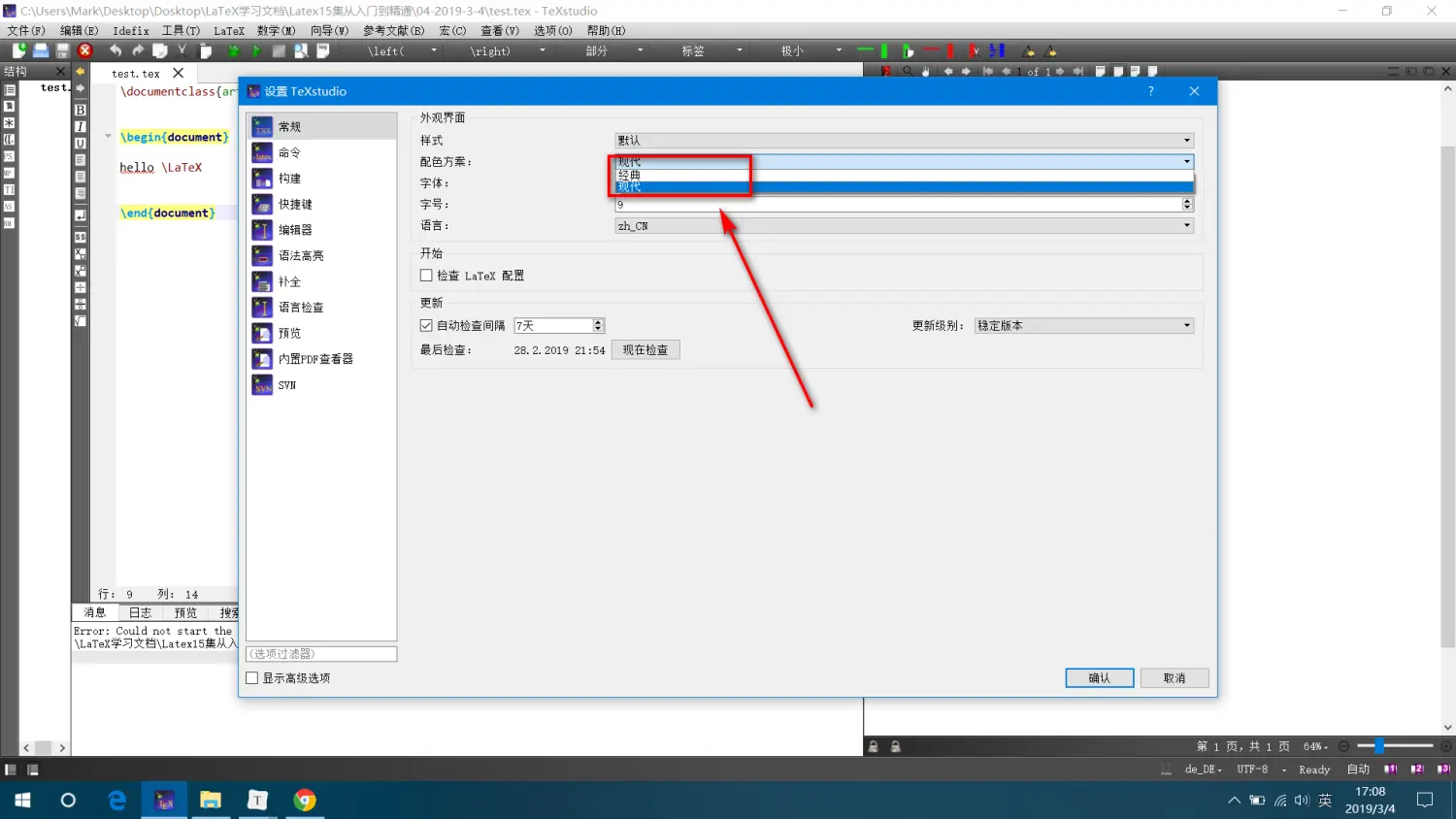Insert math mode with the $$ icon
Image resolution: width=1456 pixels, height=819 pixels.
pyautogui.click(x=81, y=237)
